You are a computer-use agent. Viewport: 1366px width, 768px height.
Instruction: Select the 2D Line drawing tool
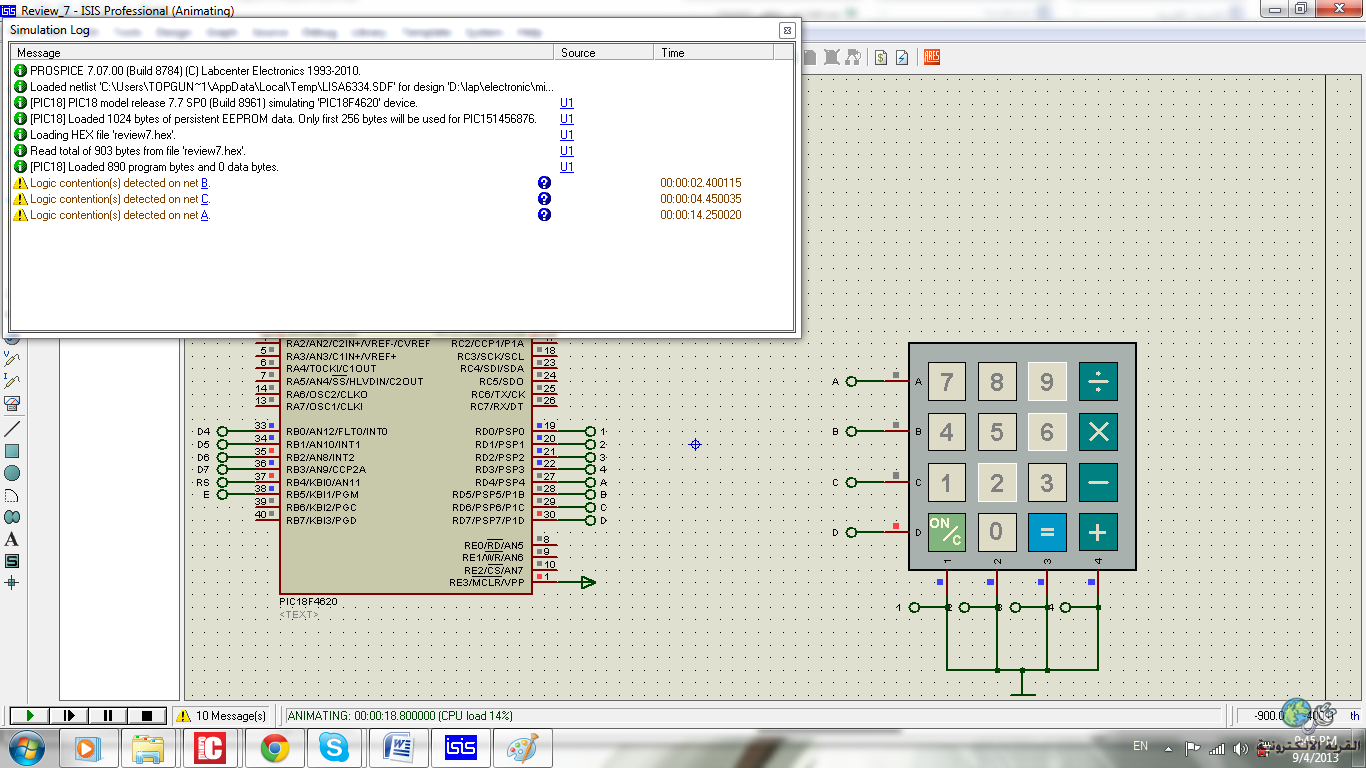[x=12, y=429]
